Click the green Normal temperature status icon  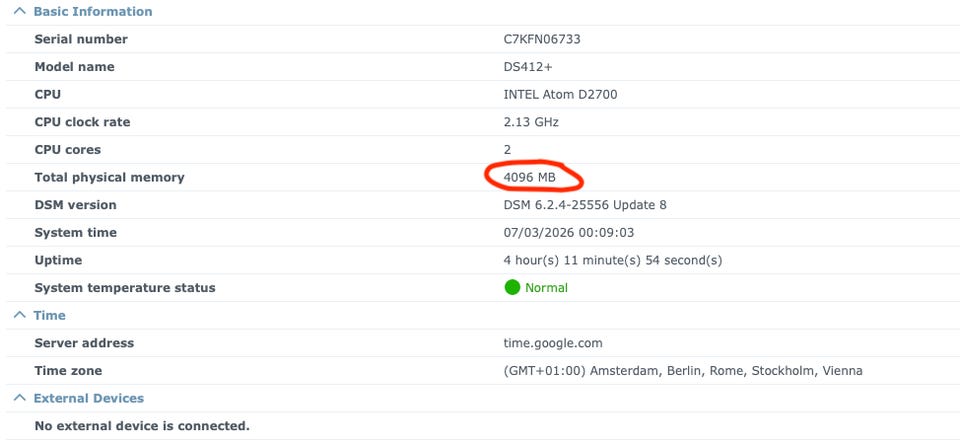pos(512,288)
